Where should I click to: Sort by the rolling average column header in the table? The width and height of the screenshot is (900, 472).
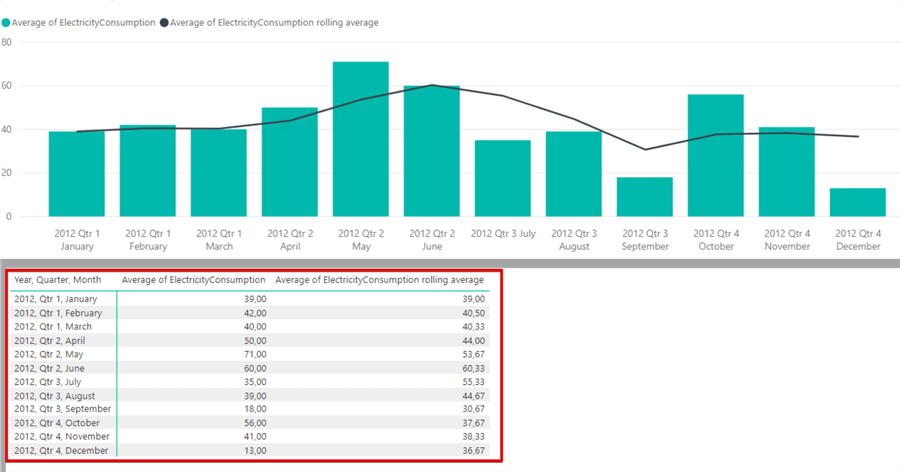[379, 280]
